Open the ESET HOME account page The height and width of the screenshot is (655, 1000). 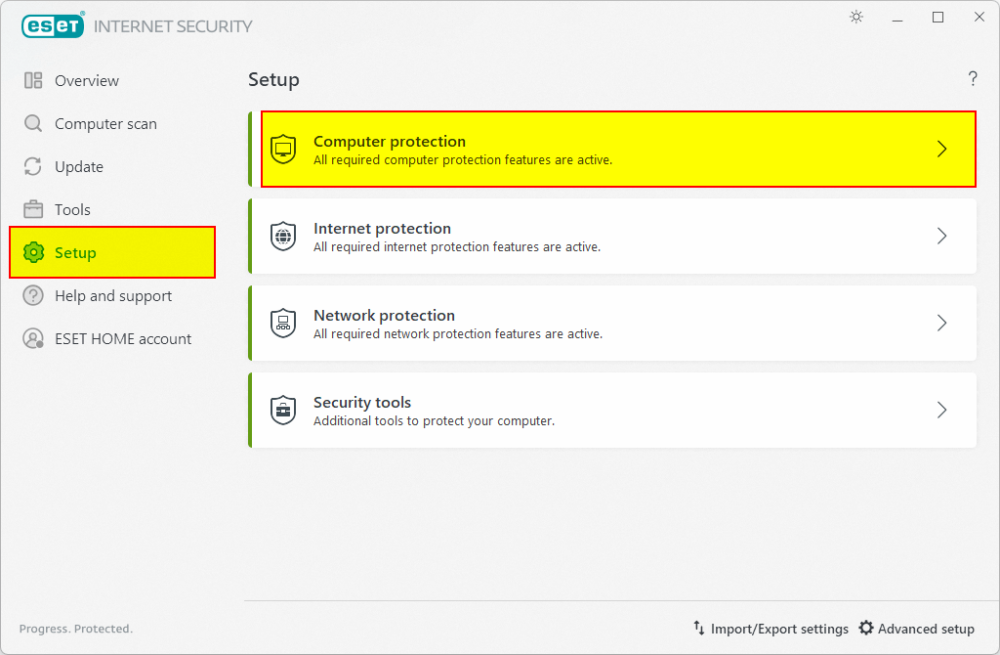click(122, 339)
